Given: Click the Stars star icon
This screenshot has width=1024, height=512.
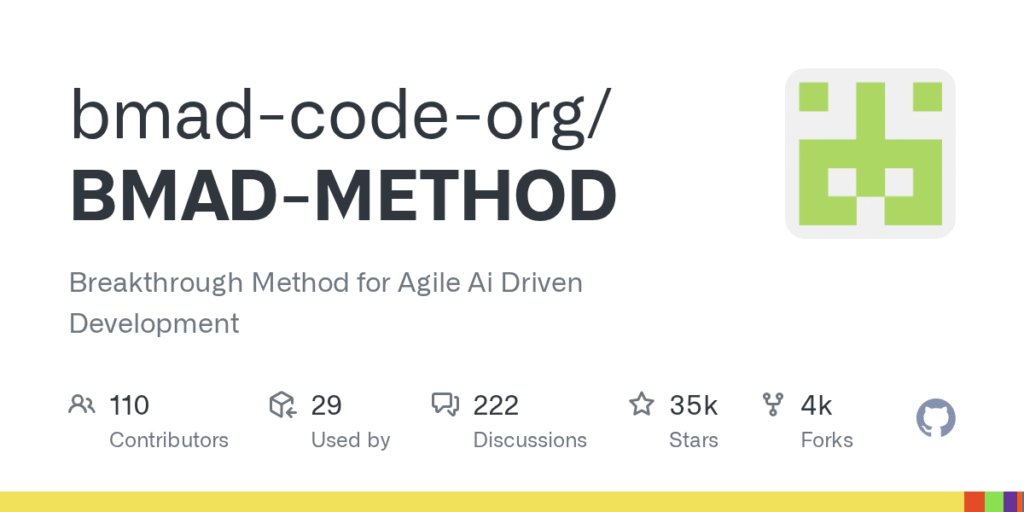Looking at the screenshot, I should (641, 405).
